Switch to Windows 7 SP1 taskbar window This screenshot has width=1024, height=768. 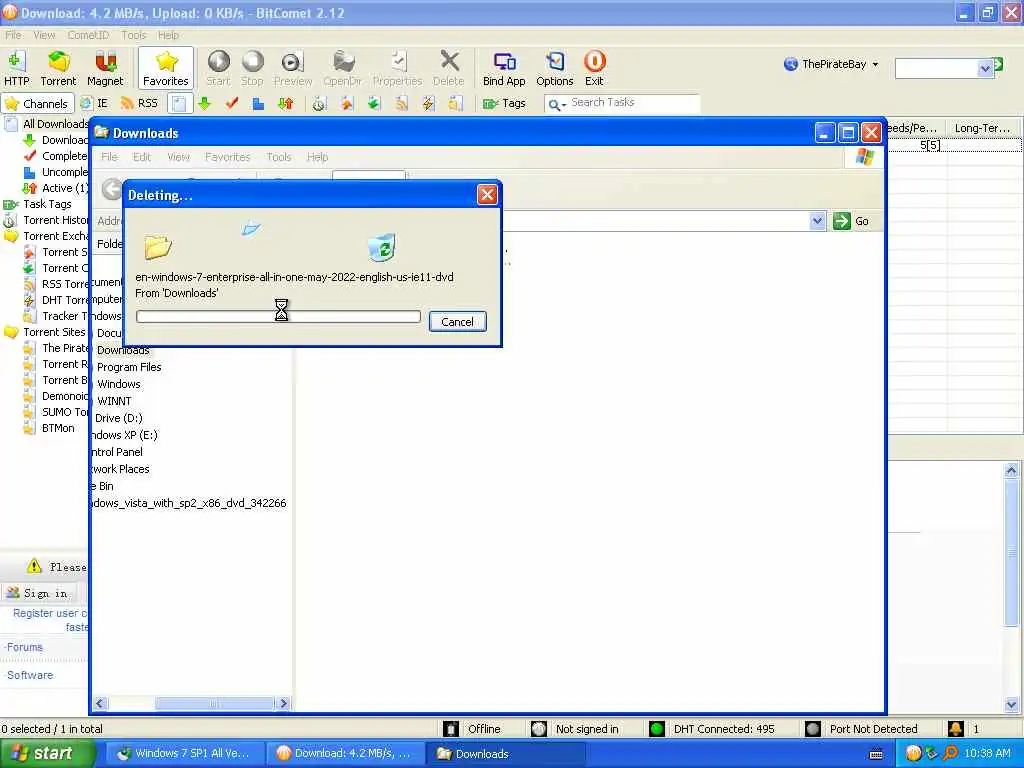(x=184, y=754)
